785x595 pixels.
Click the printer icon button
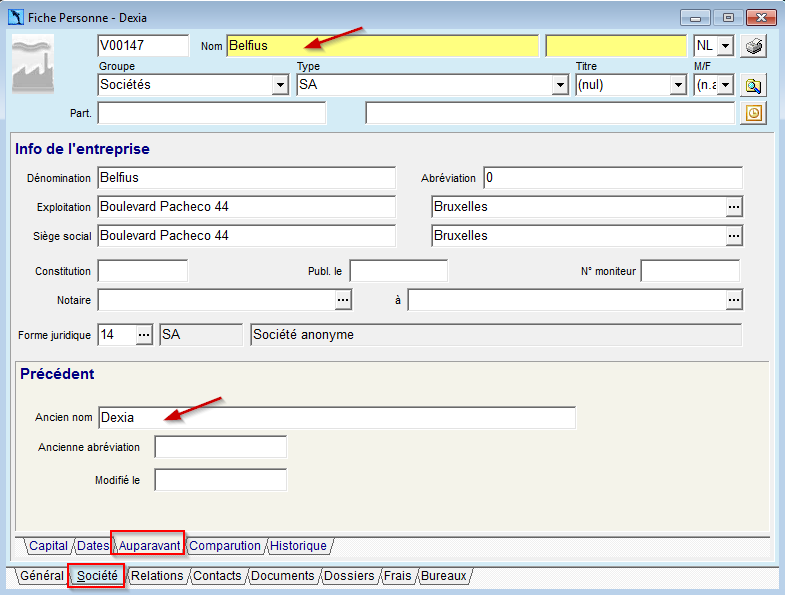pos(753,46)
